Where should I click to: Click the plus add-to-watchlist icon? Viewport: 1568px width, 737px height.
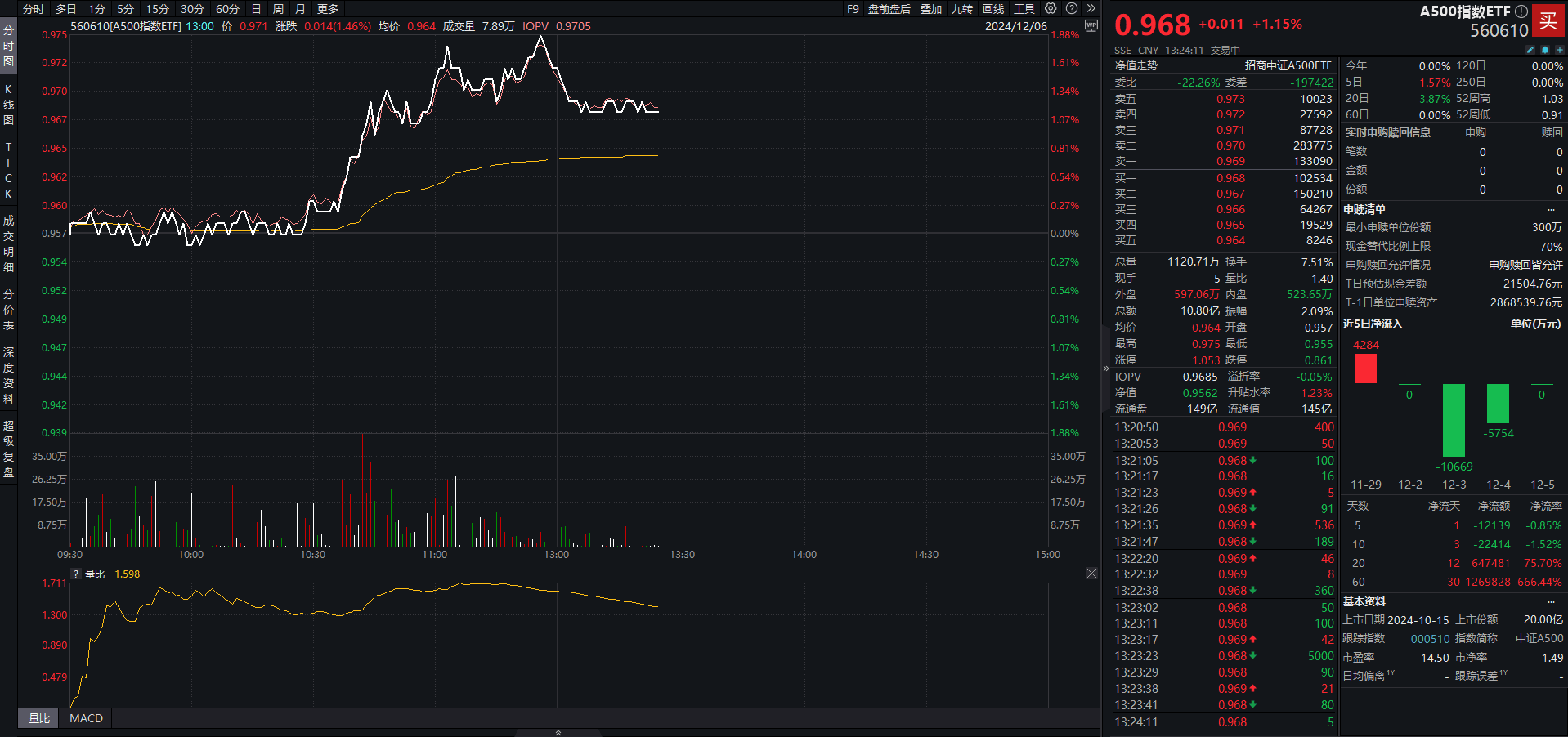pyautogui.click(x=1559, y=50)
